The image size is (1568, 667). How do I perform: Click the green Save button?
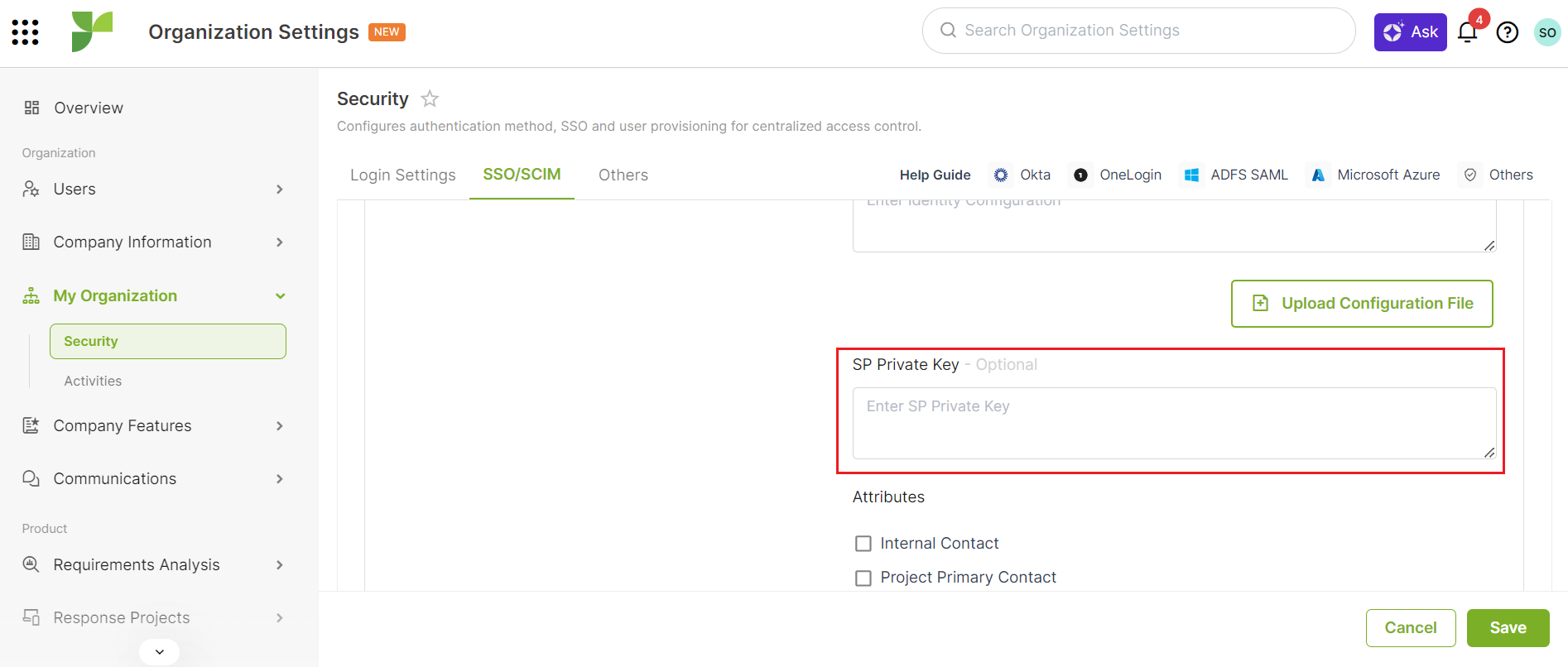pyautogui.click(x=1508, y=628)
